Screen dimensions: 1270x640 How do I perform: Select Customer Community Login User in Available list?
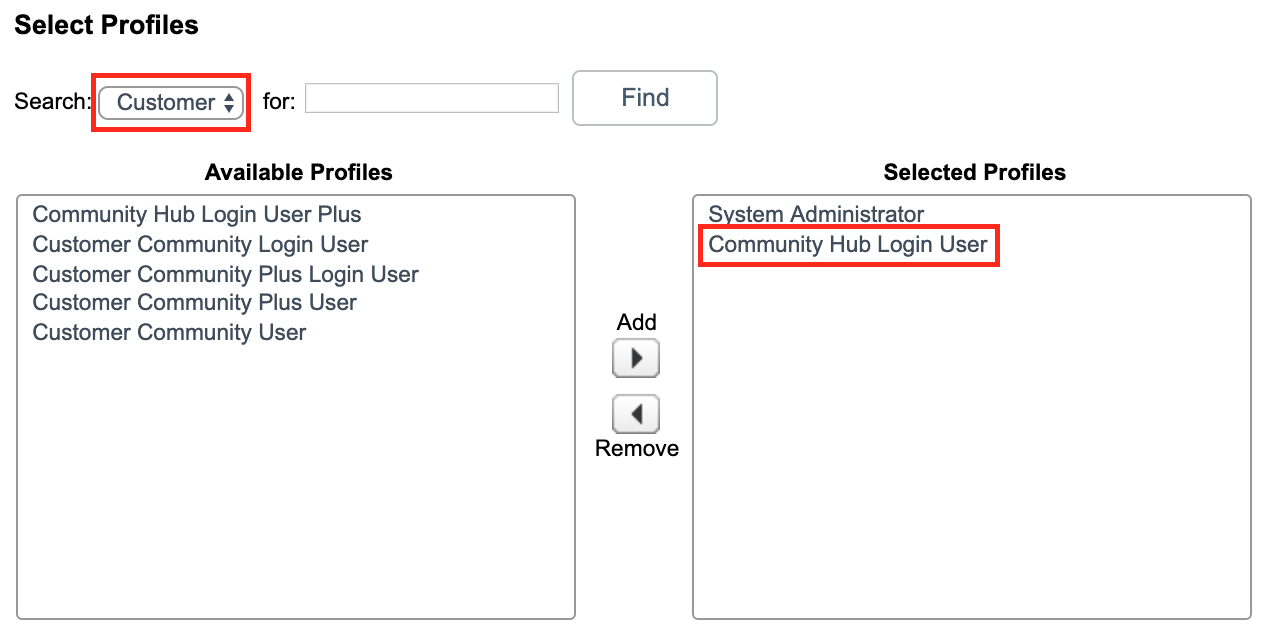200,245
